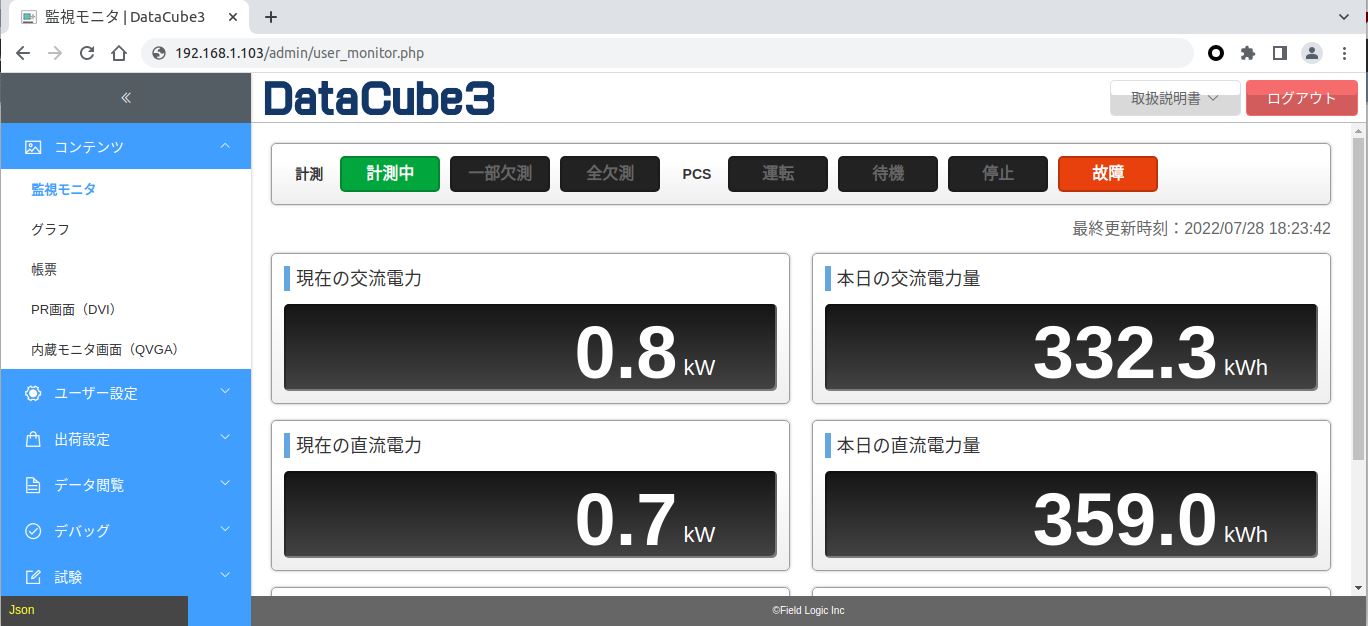Screen dimensions: 1368x626
Task: Collapse the sidebar with double-chevron icon
Action: click(x=125, y=98)
